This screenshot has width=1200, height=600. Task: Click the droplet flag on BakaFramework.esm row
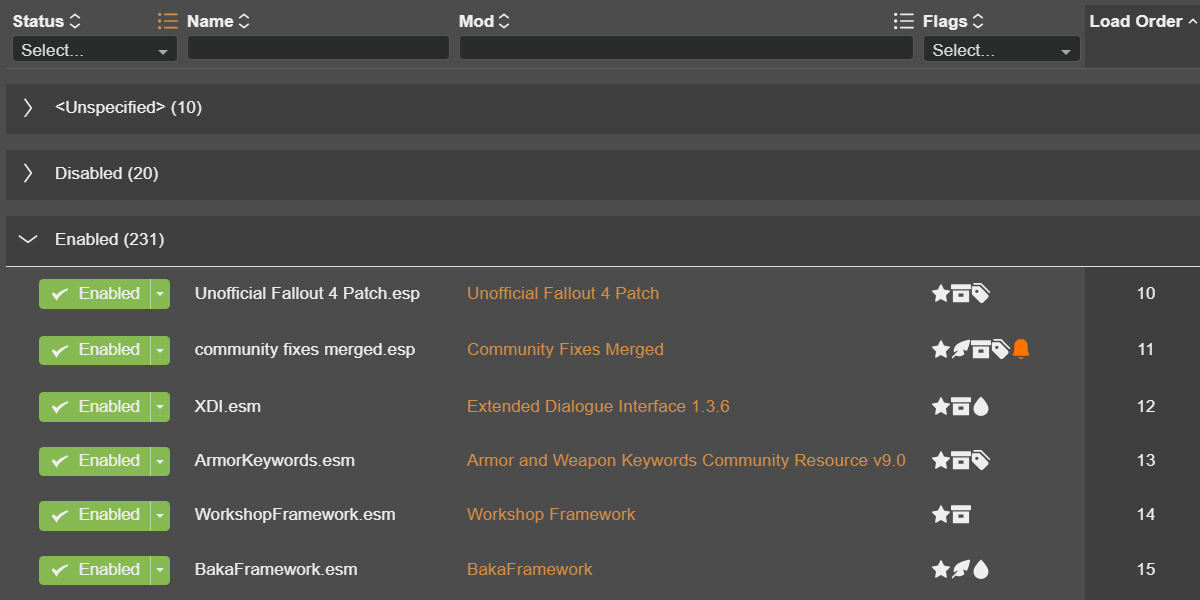[981, 570]
